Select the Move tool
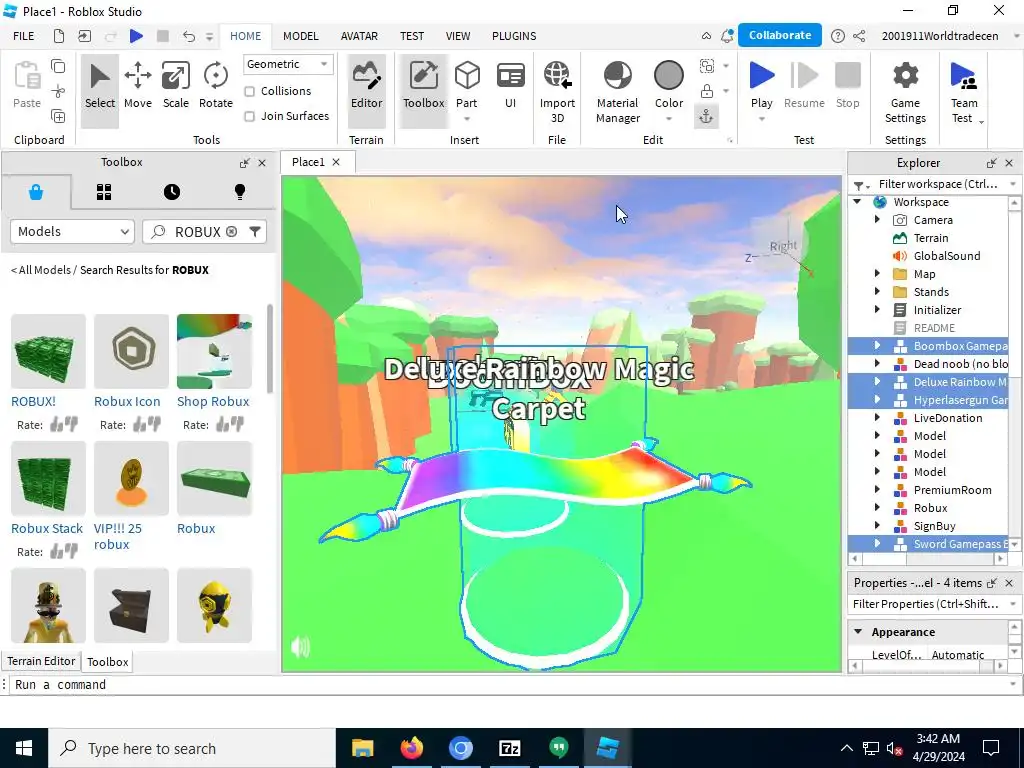 click(x=138, y=86)
